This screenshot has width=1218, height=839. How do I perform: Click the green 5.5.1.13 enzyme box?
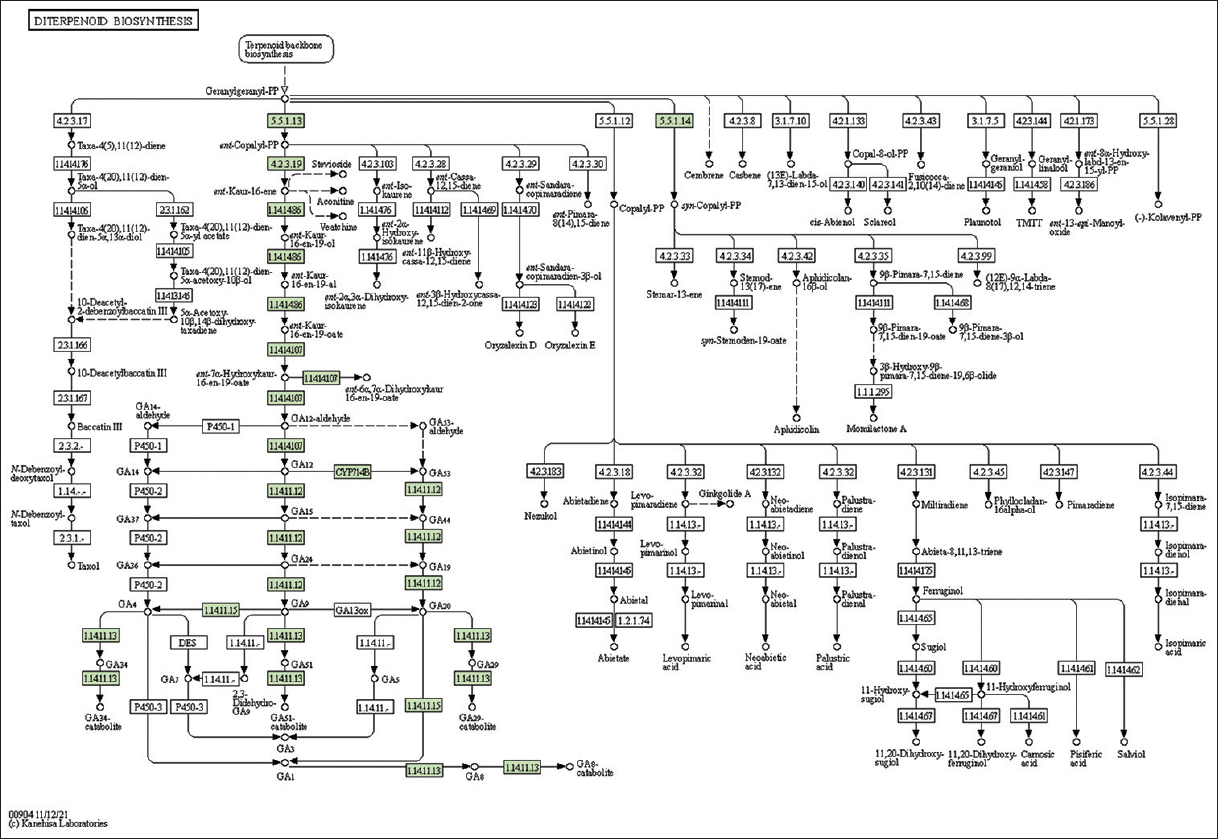[x=285, y=121]
